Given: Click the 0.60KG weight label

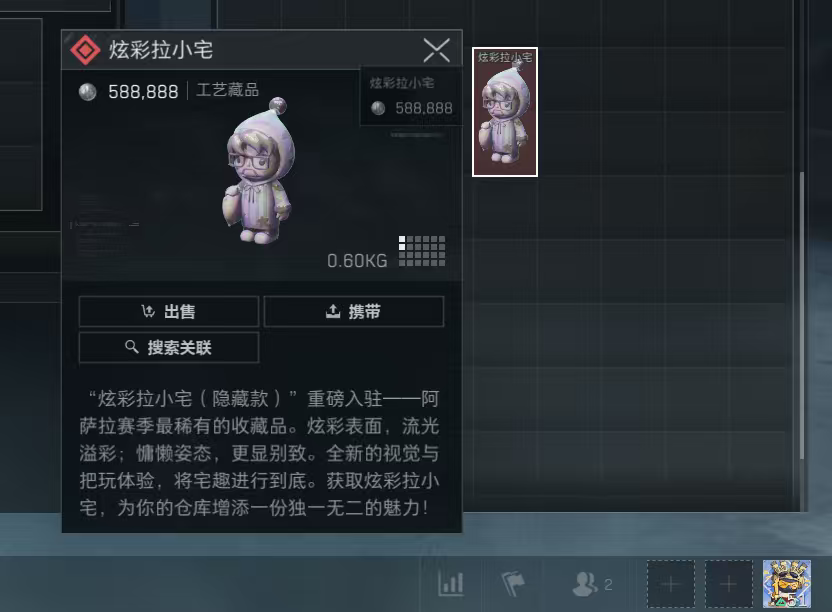Looking at the screenshot, I should tap(357, 261).
